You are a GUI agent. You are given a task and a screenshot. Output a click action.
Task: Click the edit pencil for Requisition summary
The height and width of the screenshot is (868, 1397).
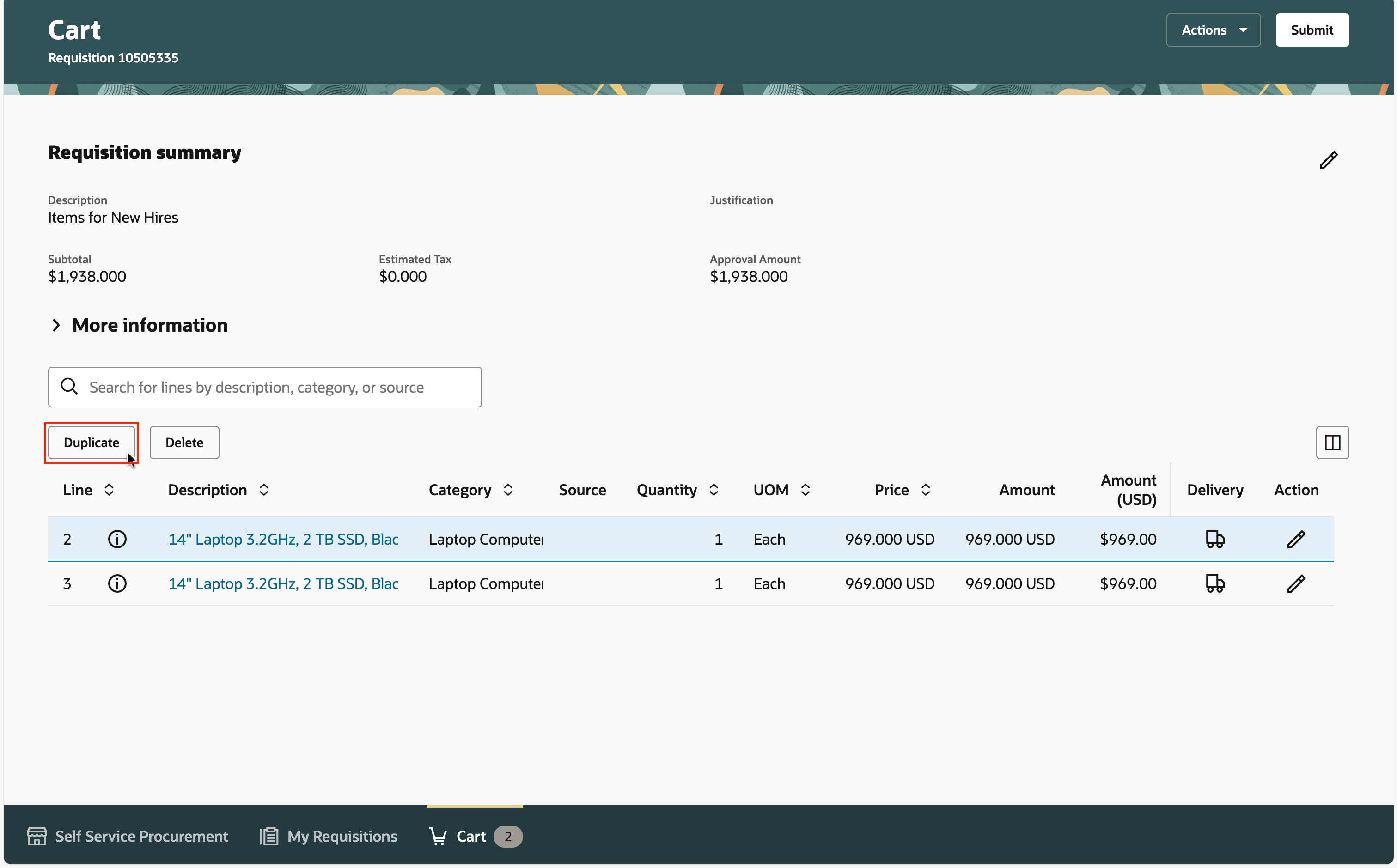click(1328, 160)
